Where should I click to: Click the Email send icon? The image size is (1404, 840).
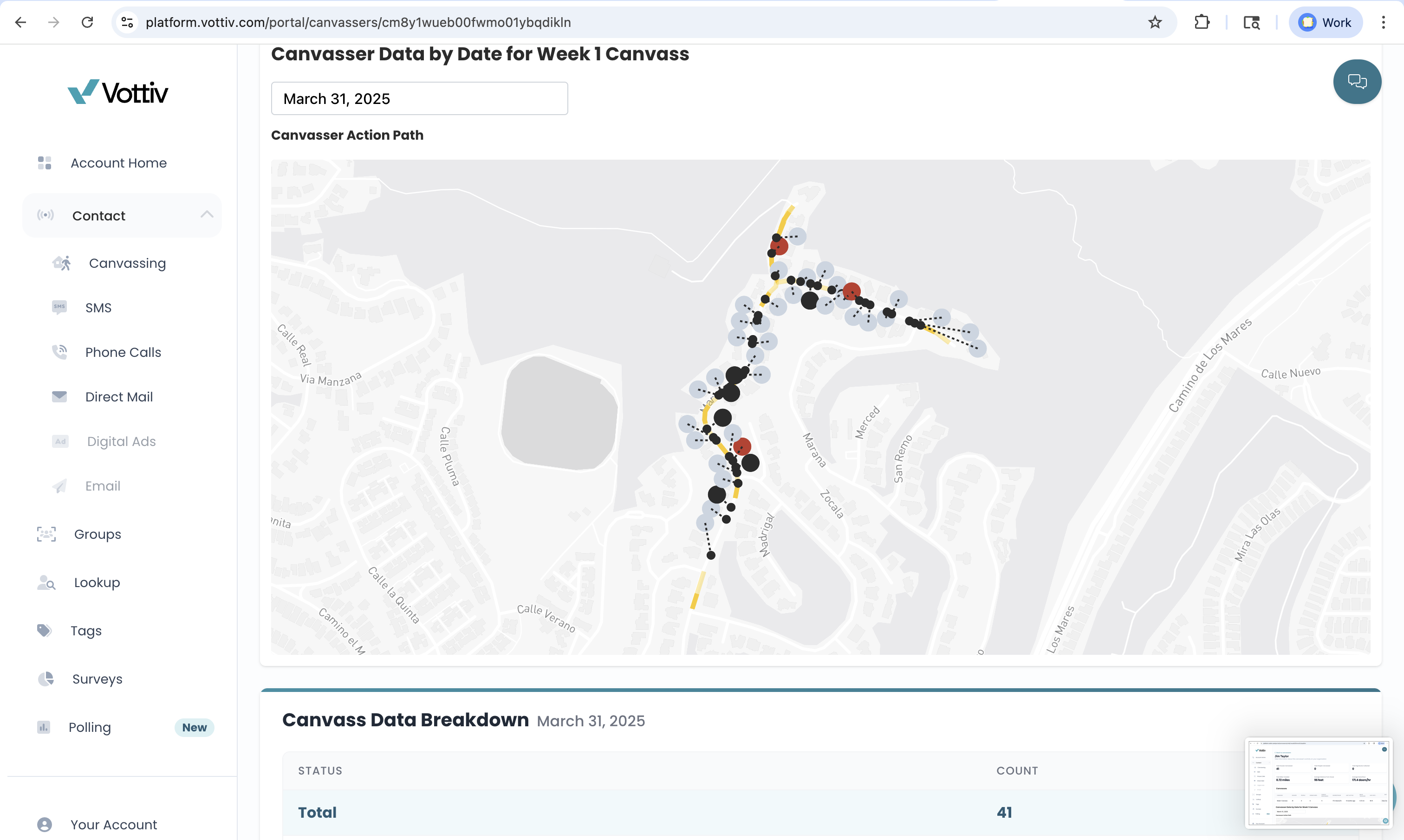point(59,485)
